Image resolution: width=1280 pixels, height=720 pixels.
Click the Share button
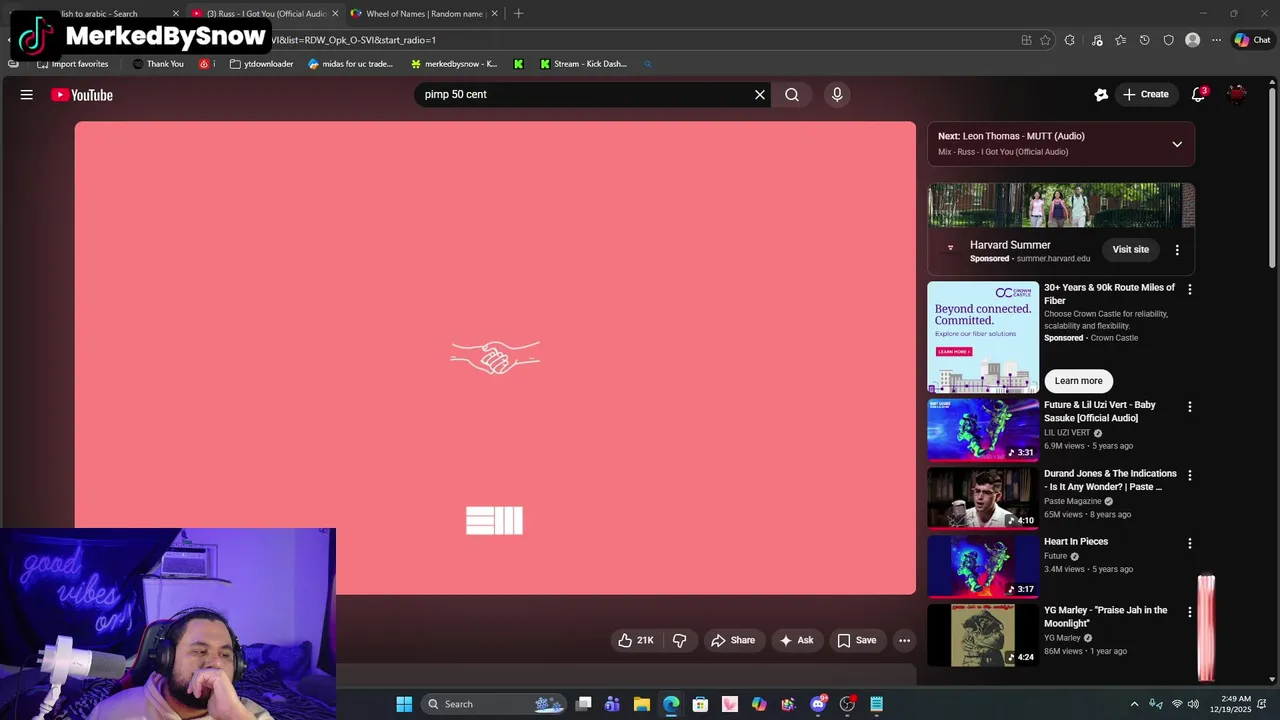click(733, 640)
